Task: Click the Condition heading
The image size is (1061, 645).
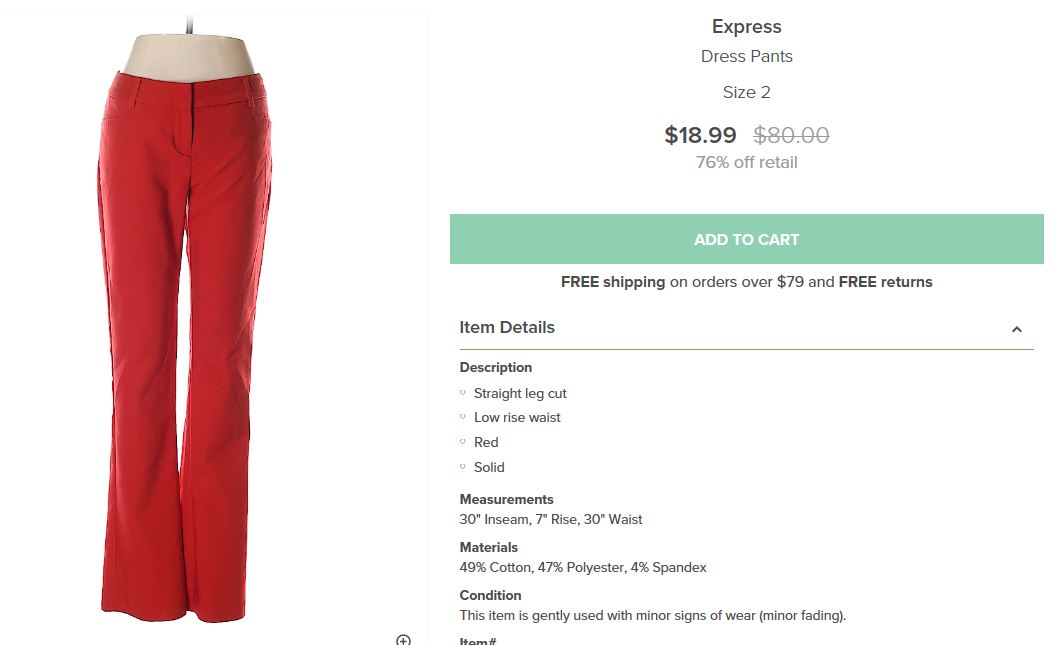Action: [490, 595]
